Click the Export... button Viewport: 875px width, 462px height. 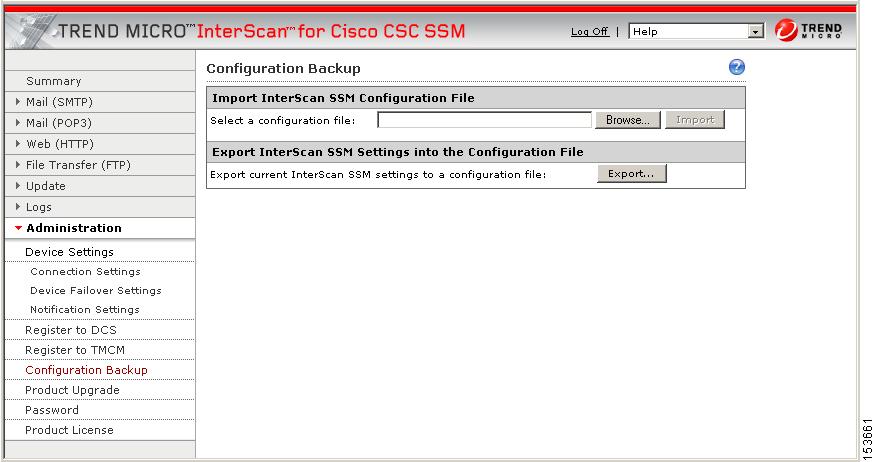(632, 174)
